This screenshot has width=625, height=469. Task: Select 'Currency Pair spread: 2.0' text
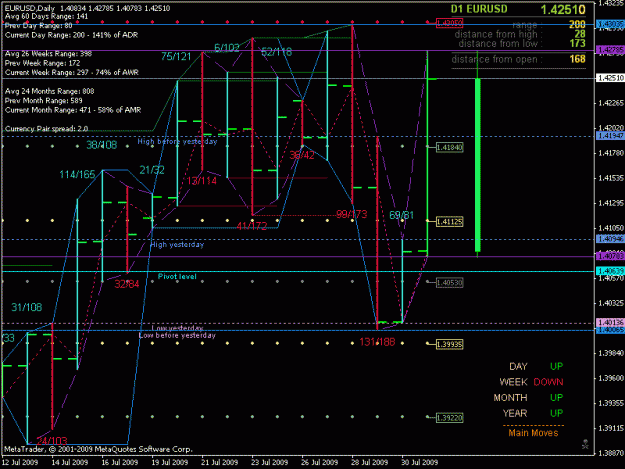coord(46,128)
